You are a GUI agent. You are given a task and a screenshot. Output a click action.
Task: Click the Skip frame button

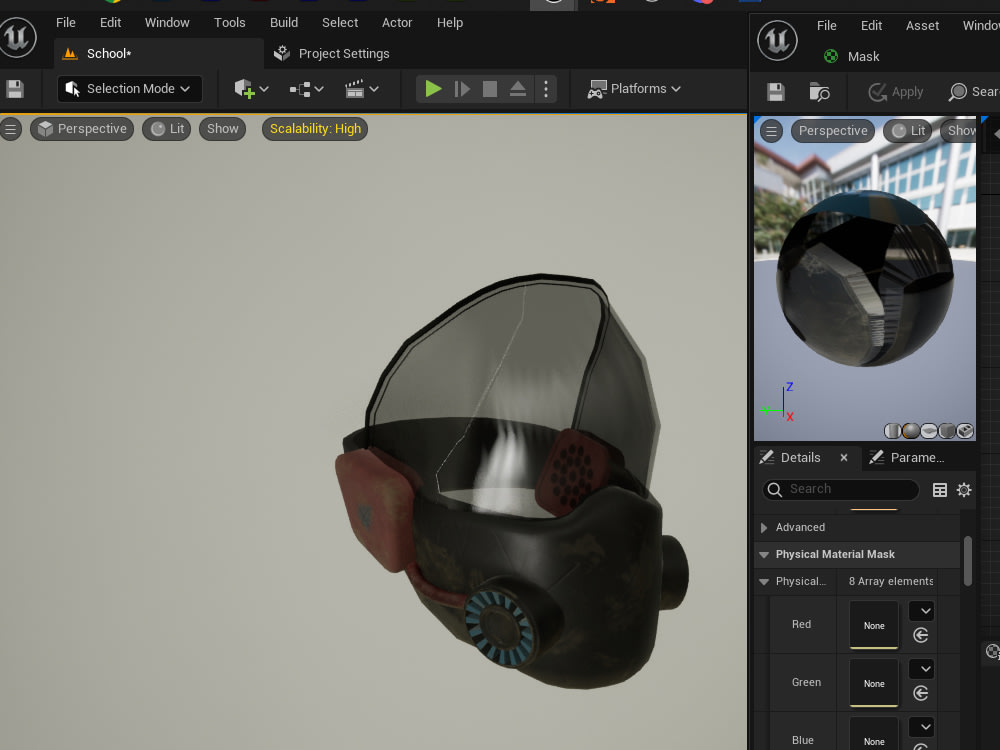pos(462,89)
